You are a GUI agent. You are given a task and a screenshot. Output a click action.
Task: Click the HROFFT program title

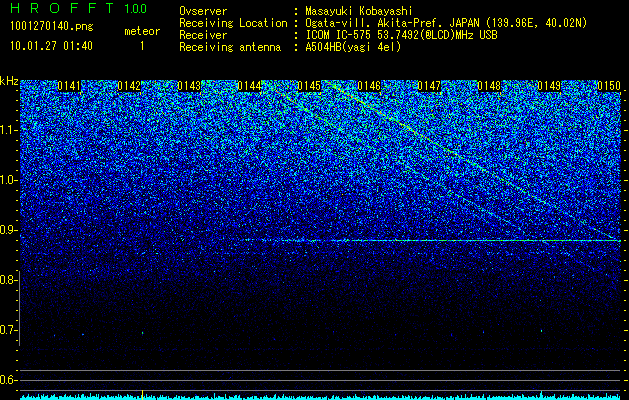click(x=63, y=8)
